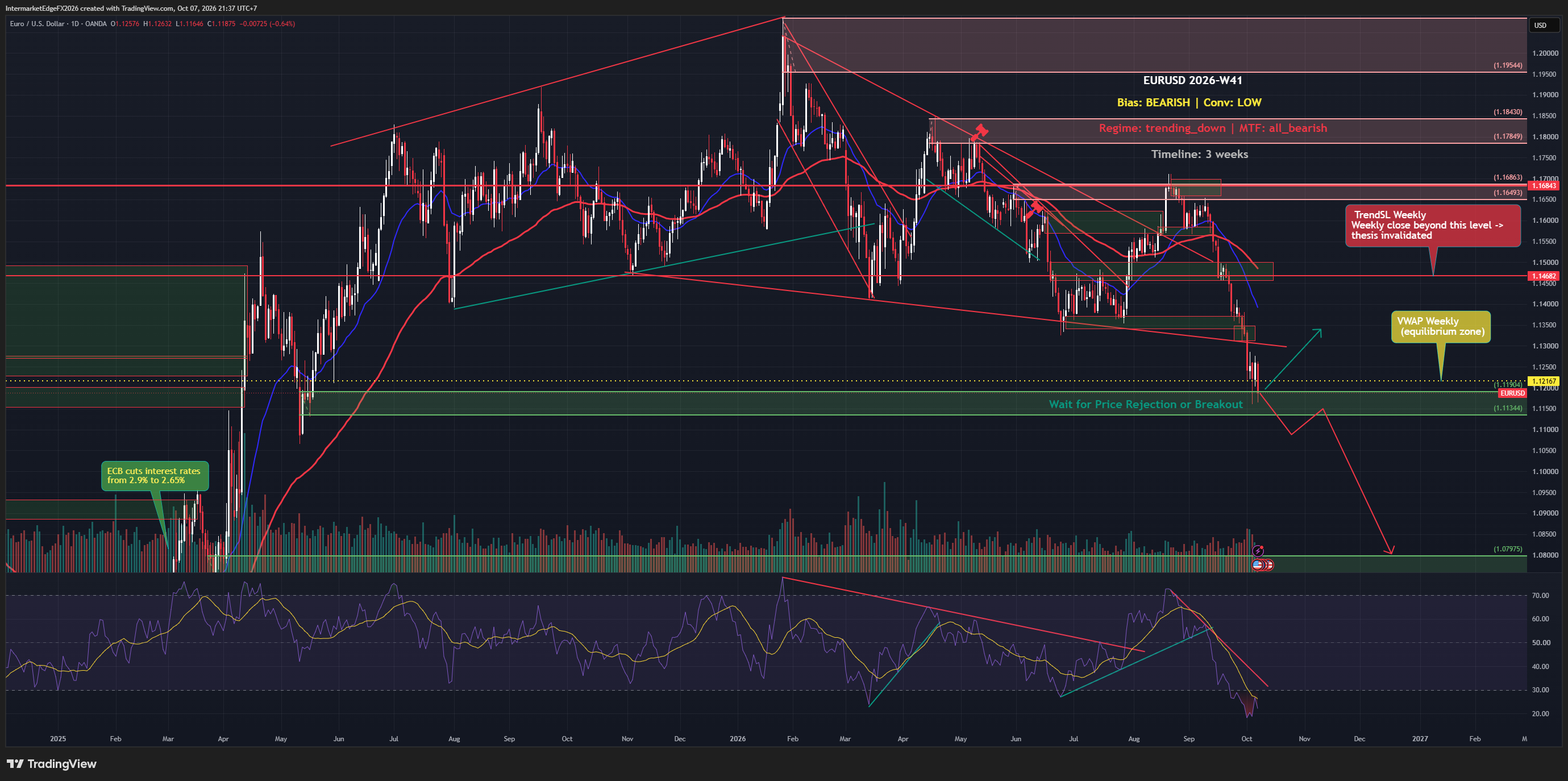Click the 'EURUSD 2026-W41' title text

pos(1192,80)
